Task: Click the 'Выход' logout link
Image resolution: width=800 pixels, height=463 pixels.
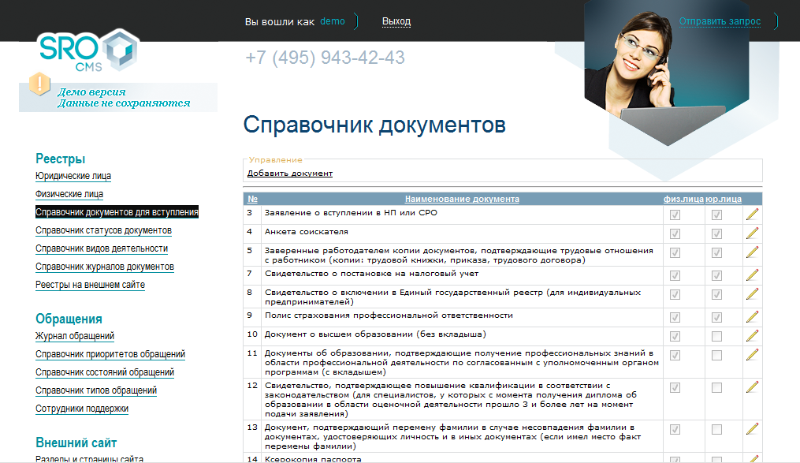Action: click(396, 22)
